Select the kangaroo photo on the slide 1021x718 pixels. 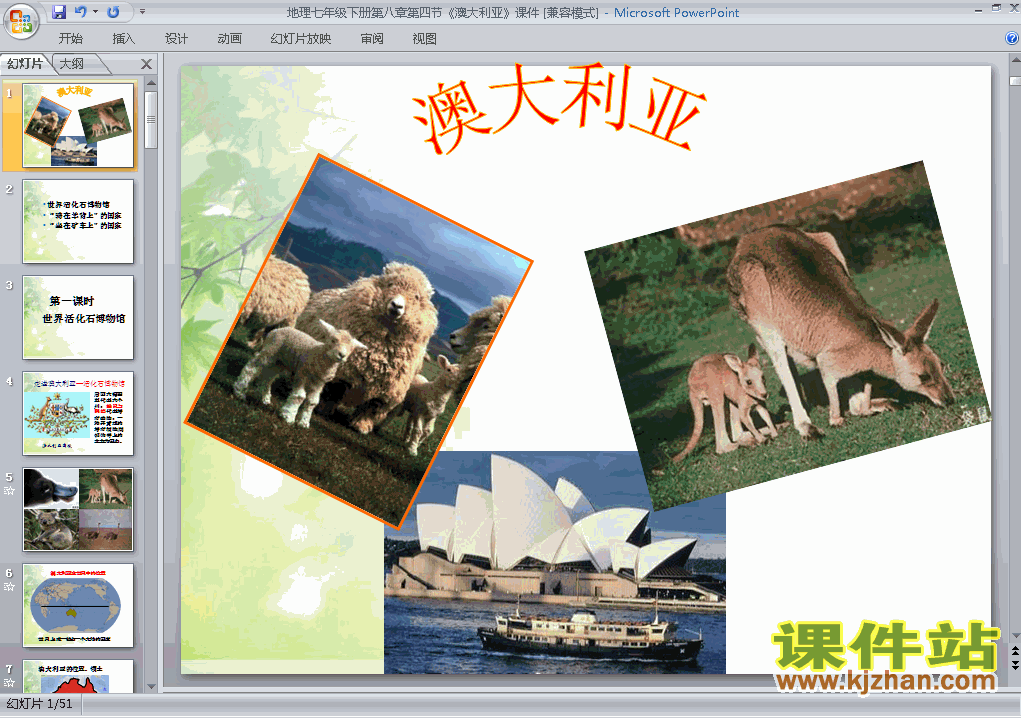pyautogui.click(x=788, y=336)
